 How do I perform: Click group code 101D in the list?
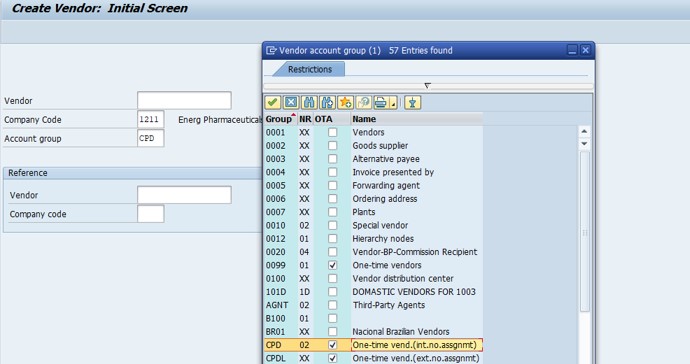tap(275, 292)
